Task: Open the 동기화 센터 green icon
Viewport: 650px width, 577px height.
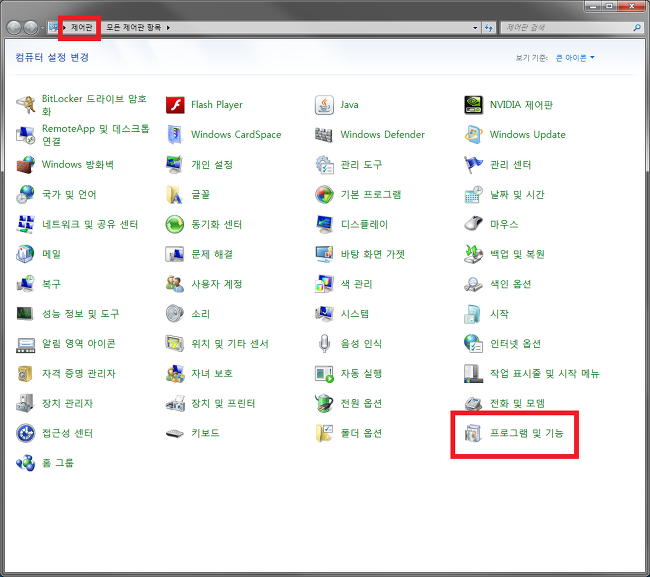Action: coord(175,224)
